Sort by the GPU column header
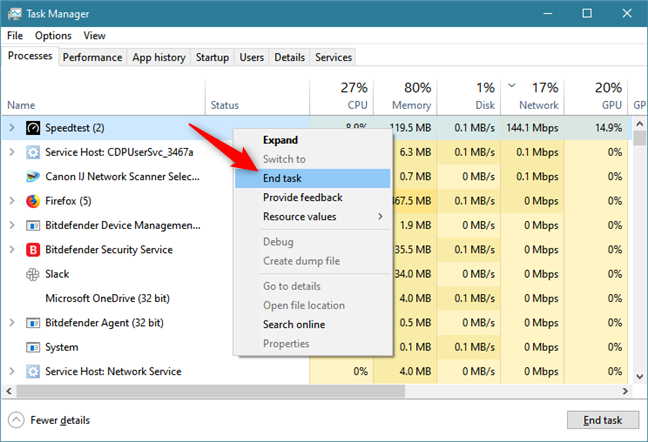648x442 pixels. pyautogui.click(x=596, y=97)
